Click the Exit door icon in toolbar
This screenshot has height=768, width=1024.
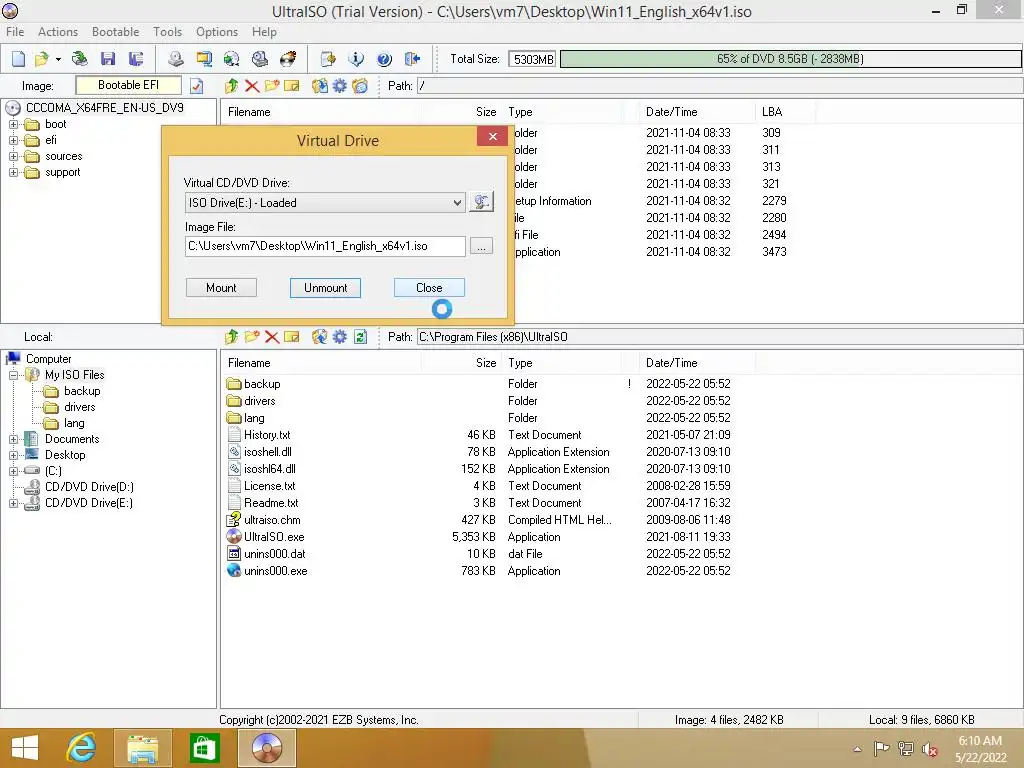(x=412, y=59)
